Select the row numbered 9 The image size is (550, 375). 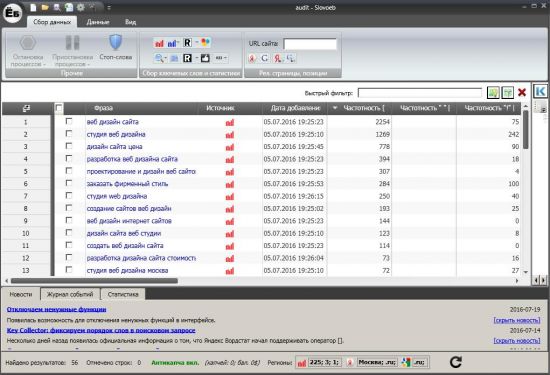pyautogui.click(x=26, y=221)
